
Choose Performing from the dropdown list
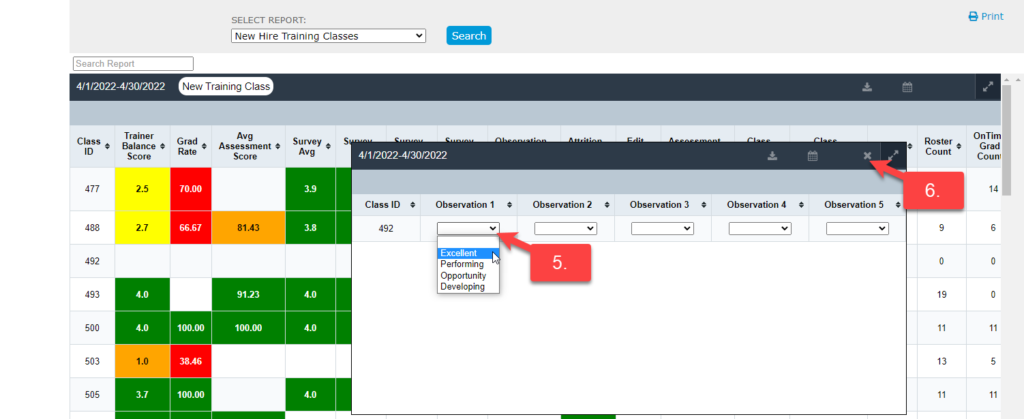461,264
